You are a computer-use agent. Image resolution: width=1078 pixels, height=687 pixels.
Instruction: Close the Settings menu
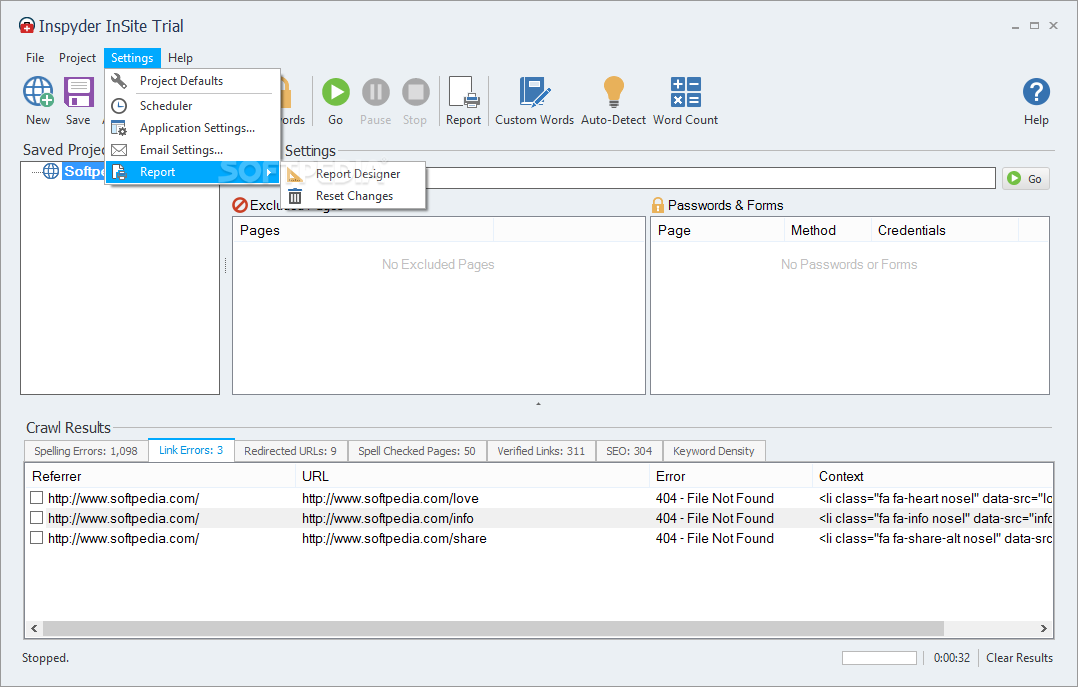coord(132,58)
